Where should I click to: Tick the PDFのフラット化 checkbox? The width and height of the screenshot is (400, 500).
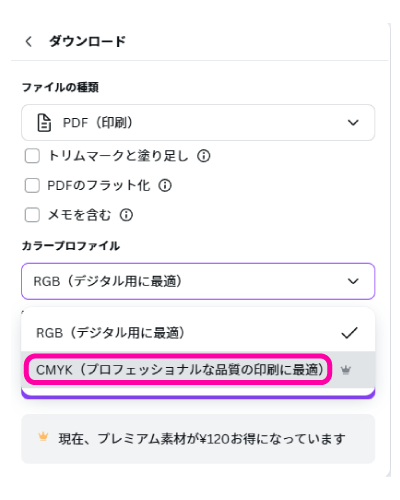click(32, 185)
